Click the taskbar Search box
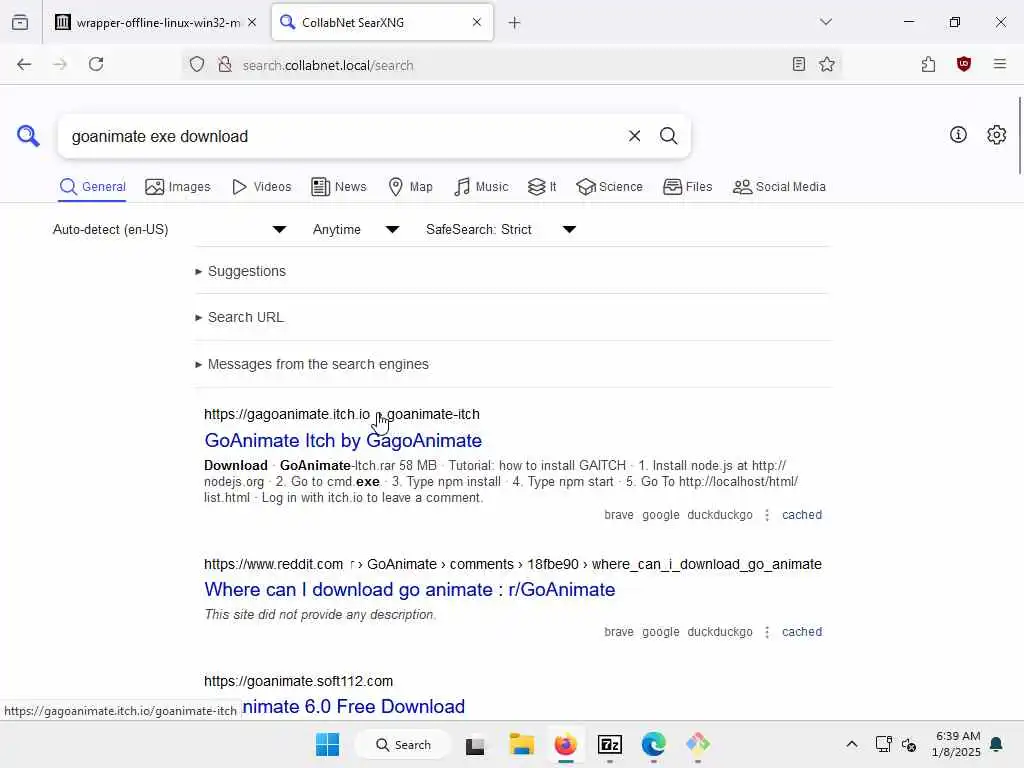 tap(403, 744)
